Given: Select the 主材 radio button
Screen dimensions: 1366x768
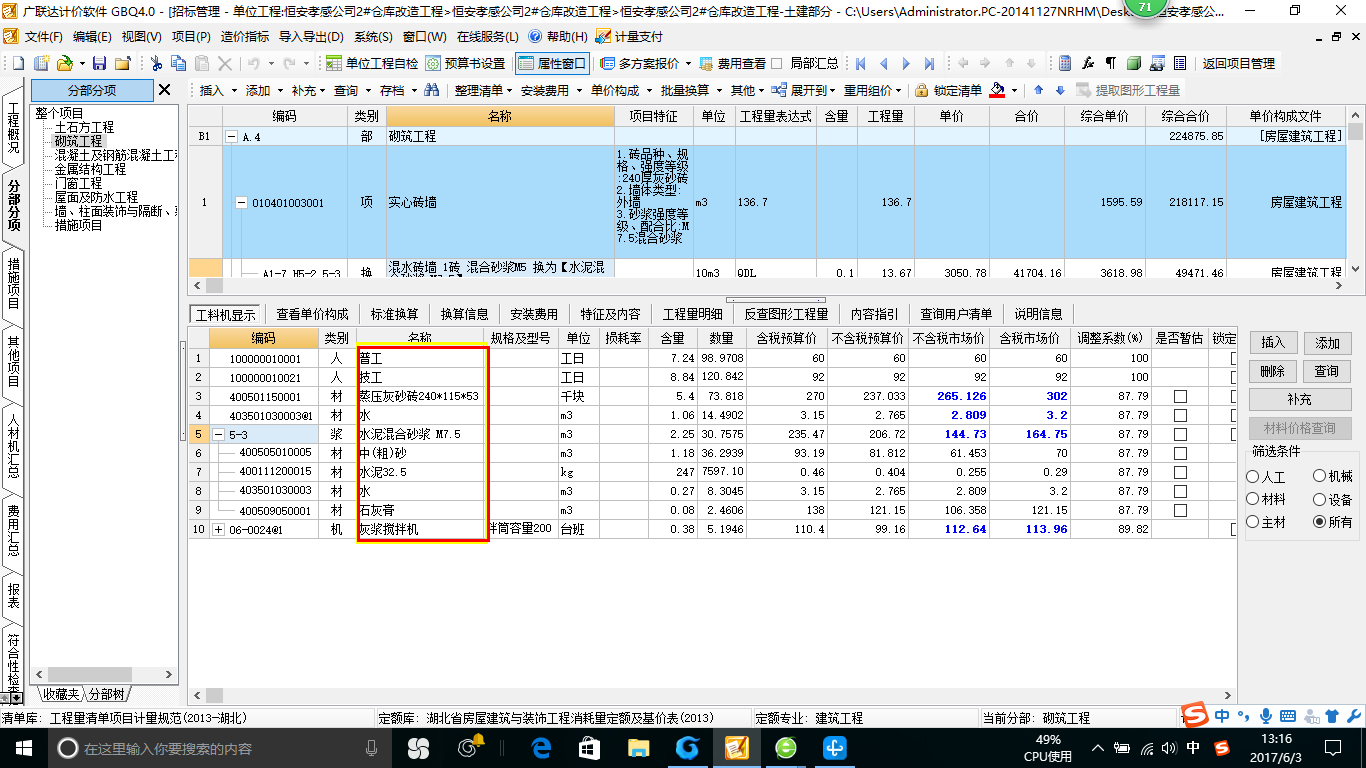Looking at the screenshot, I should coord(1254,522).
